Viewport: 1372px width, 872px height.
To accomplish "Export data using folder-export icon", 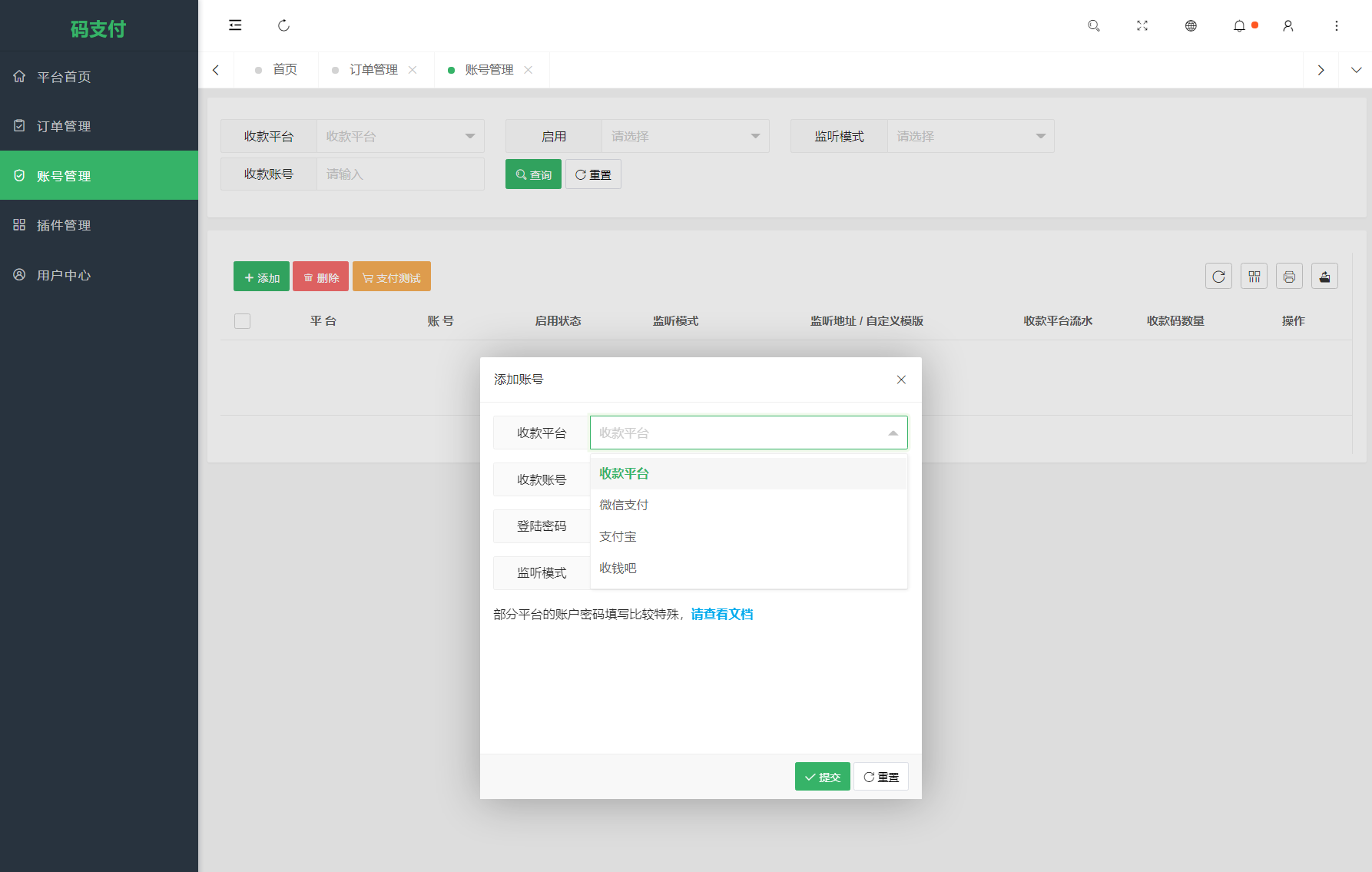I will point(1324,276).
